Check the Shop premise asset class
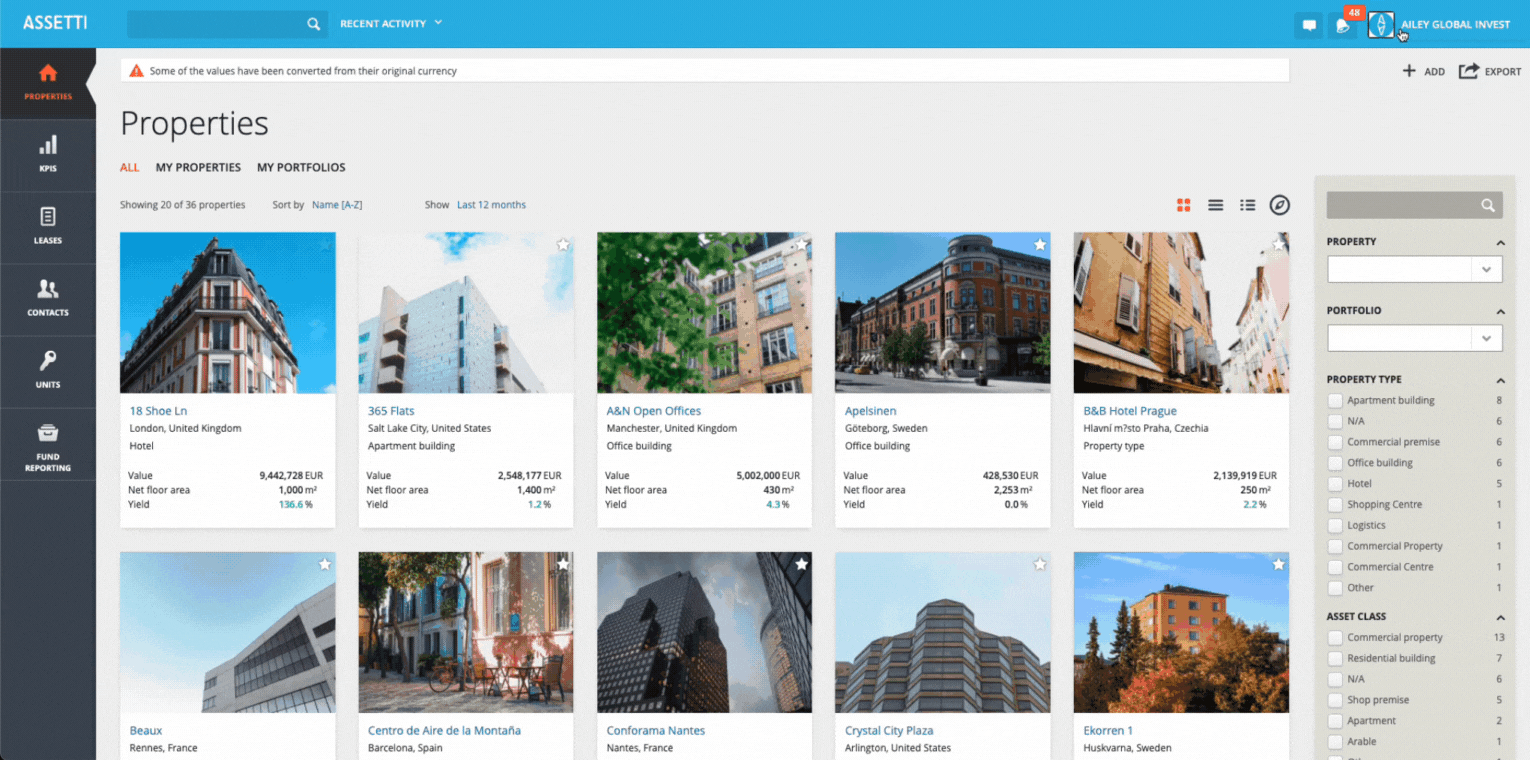The width and height of the screenshot is (1530, 760). tap(1335, 700)
